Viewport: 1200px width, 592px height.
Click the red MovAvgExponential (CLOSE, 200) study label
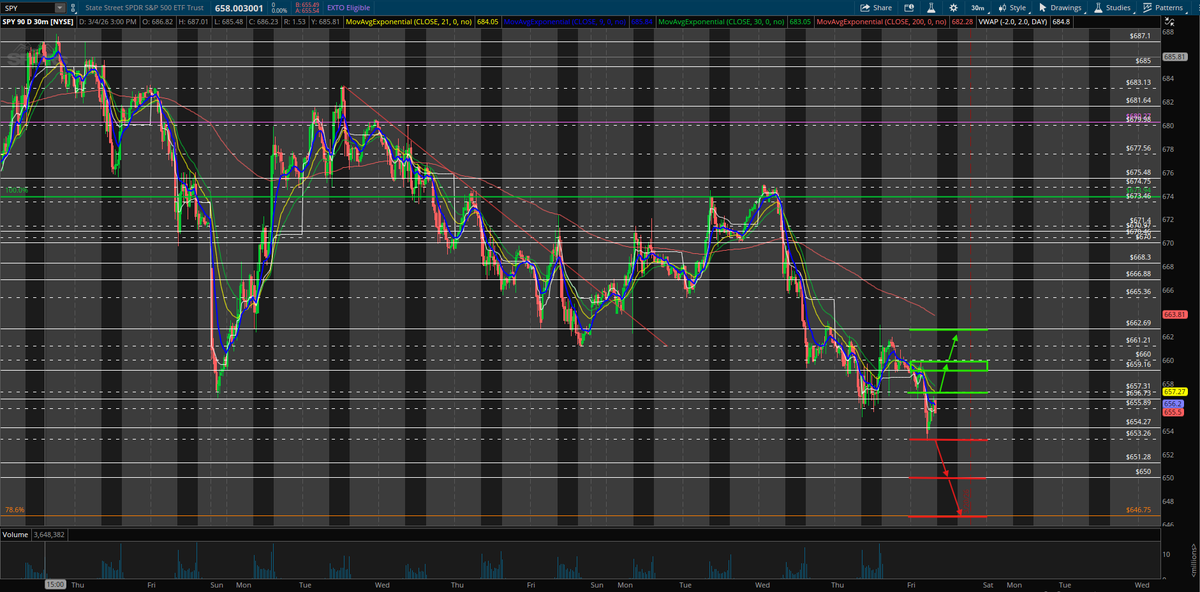[880, 21]
